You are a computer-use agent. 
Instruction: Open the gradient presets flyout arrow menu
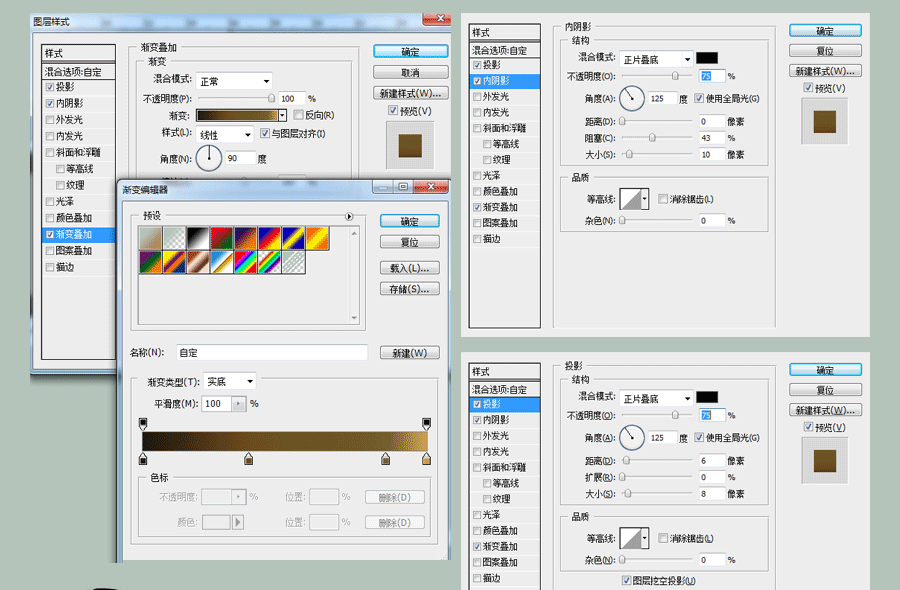coord(349,216)
